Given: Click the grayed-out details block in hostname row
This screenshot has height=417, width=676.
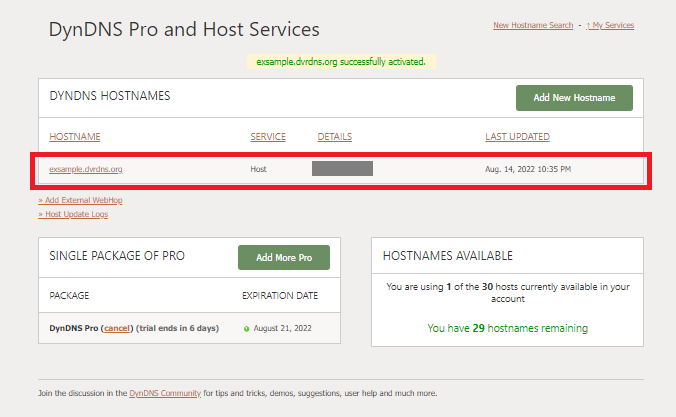Looking at the screenshot, I should tap(342, 168).
